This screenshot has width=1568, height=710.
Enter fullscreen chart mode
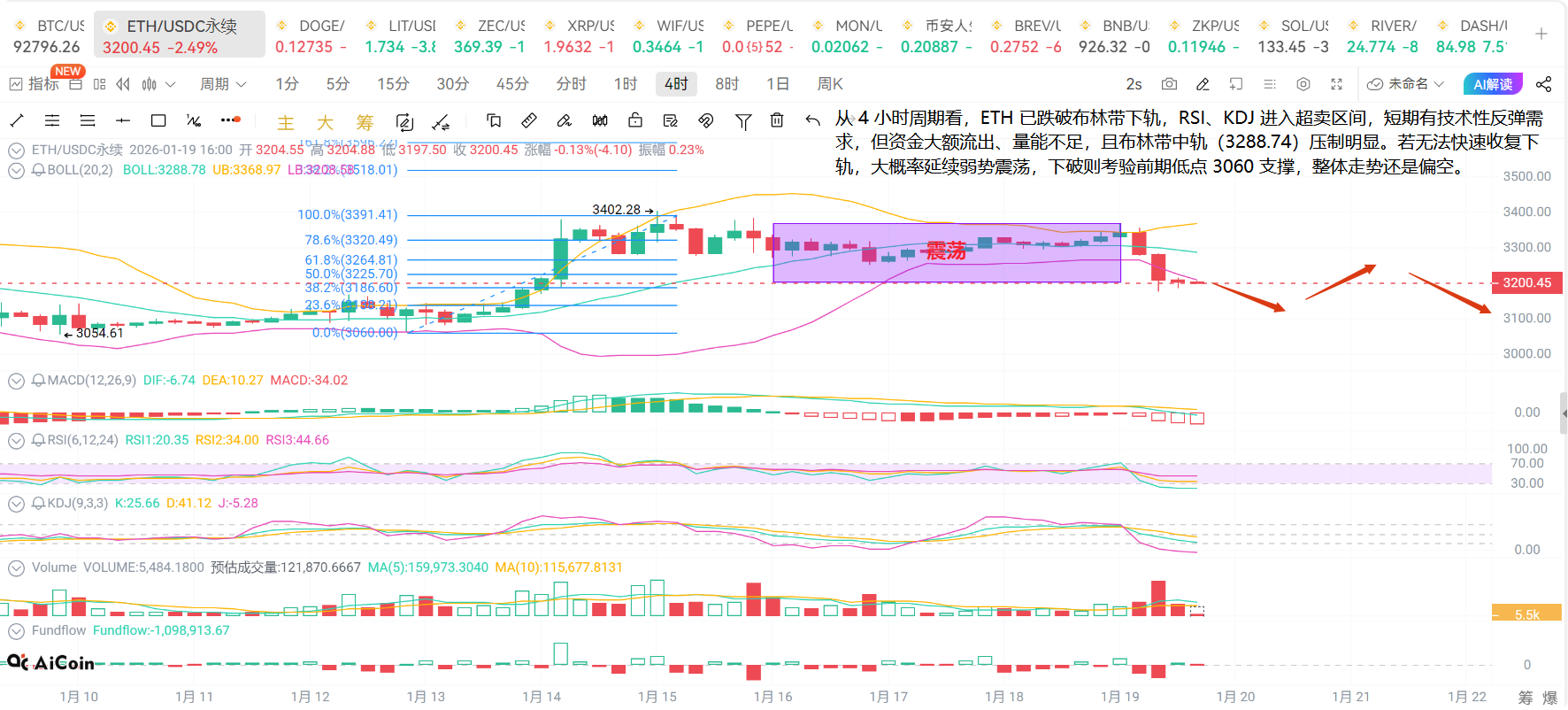click(1336, 84)
